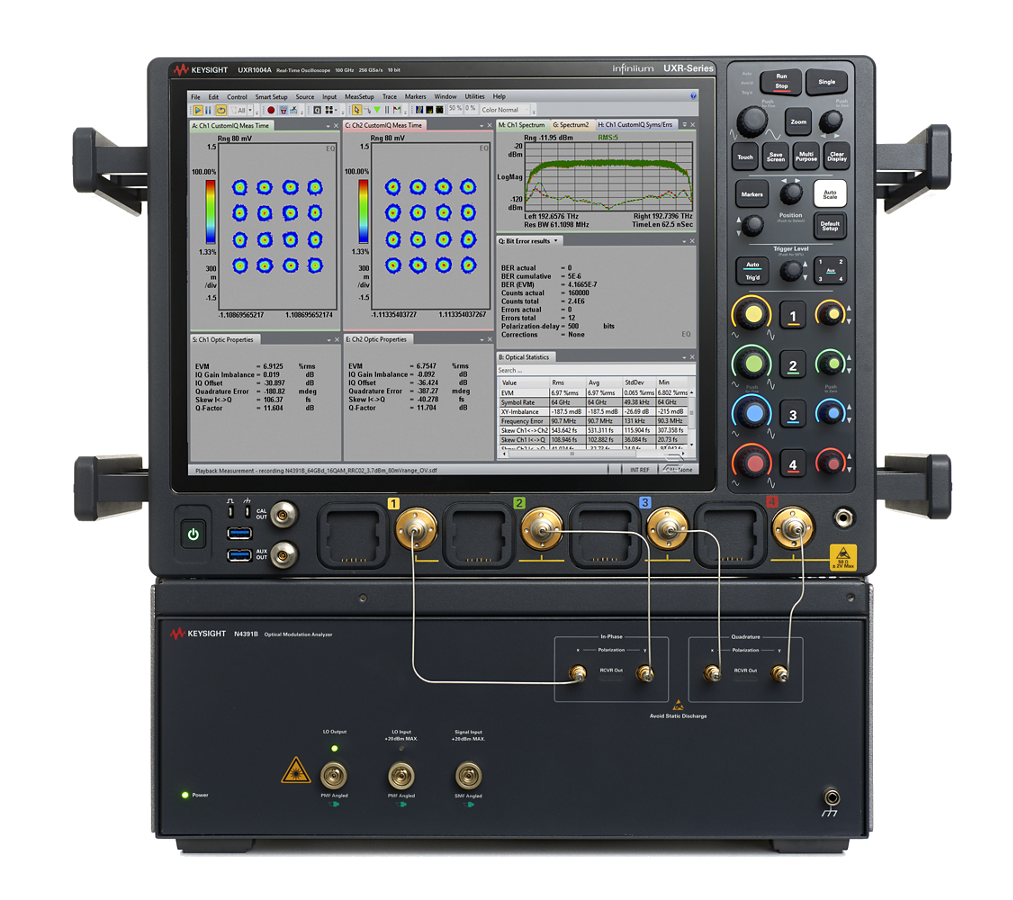This screenshot has width=1013, height=900.
Task: Open the Utilities menu
Action: click(475, 97)
